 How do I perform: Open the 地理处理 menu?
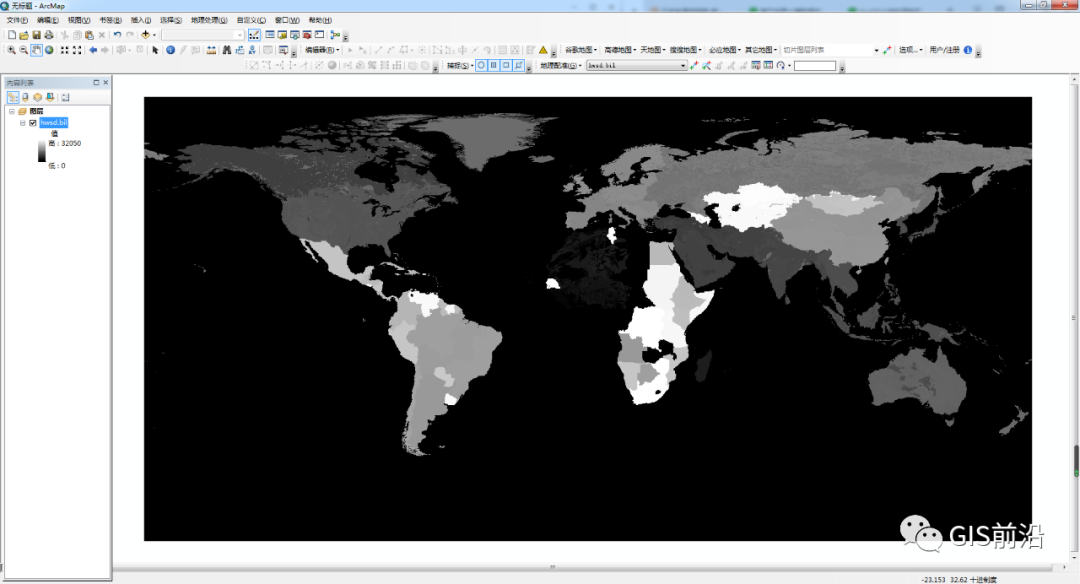click(x=209, y=20)
